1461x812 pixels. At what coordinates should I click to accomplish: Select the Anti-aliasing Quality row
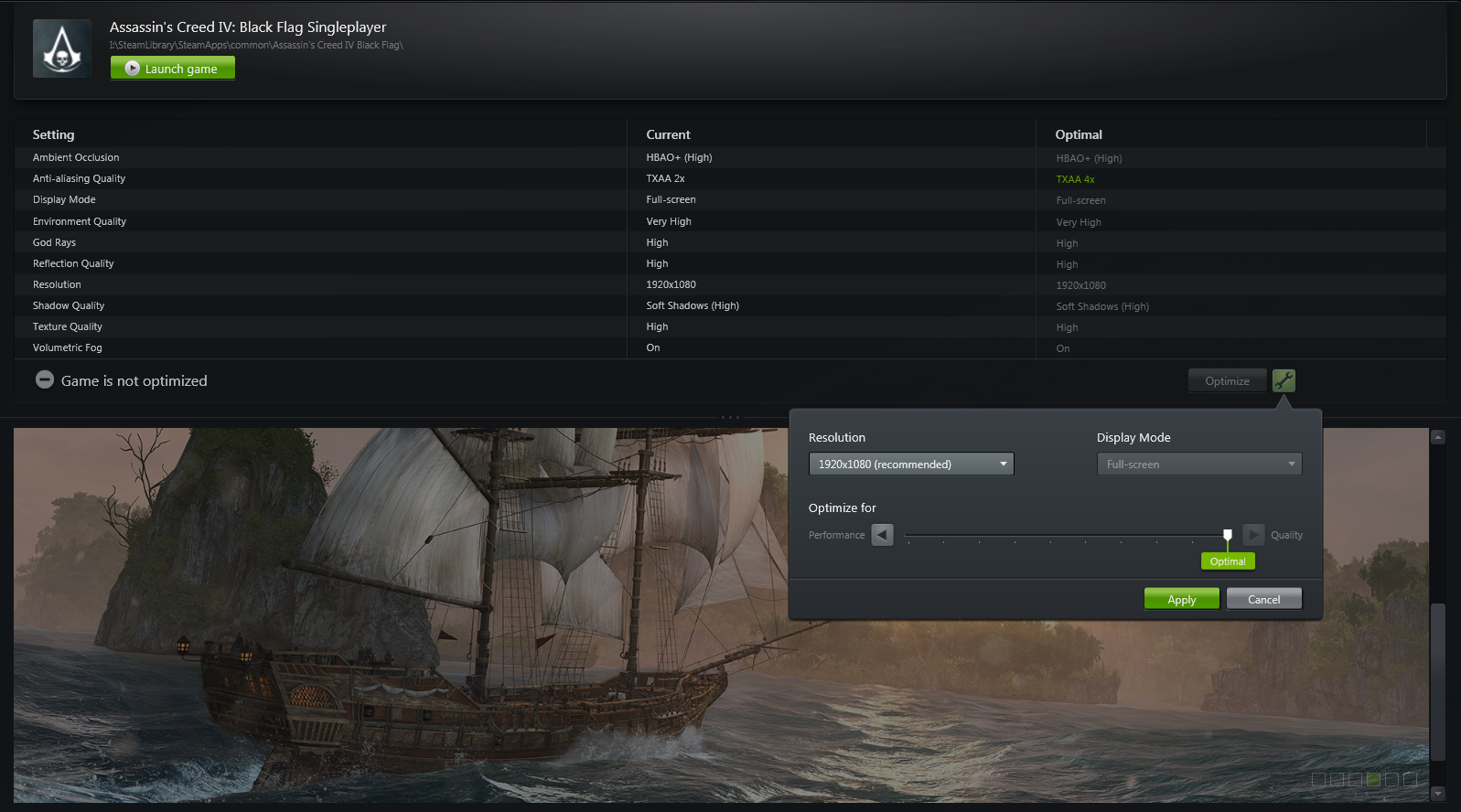[79, 178]
